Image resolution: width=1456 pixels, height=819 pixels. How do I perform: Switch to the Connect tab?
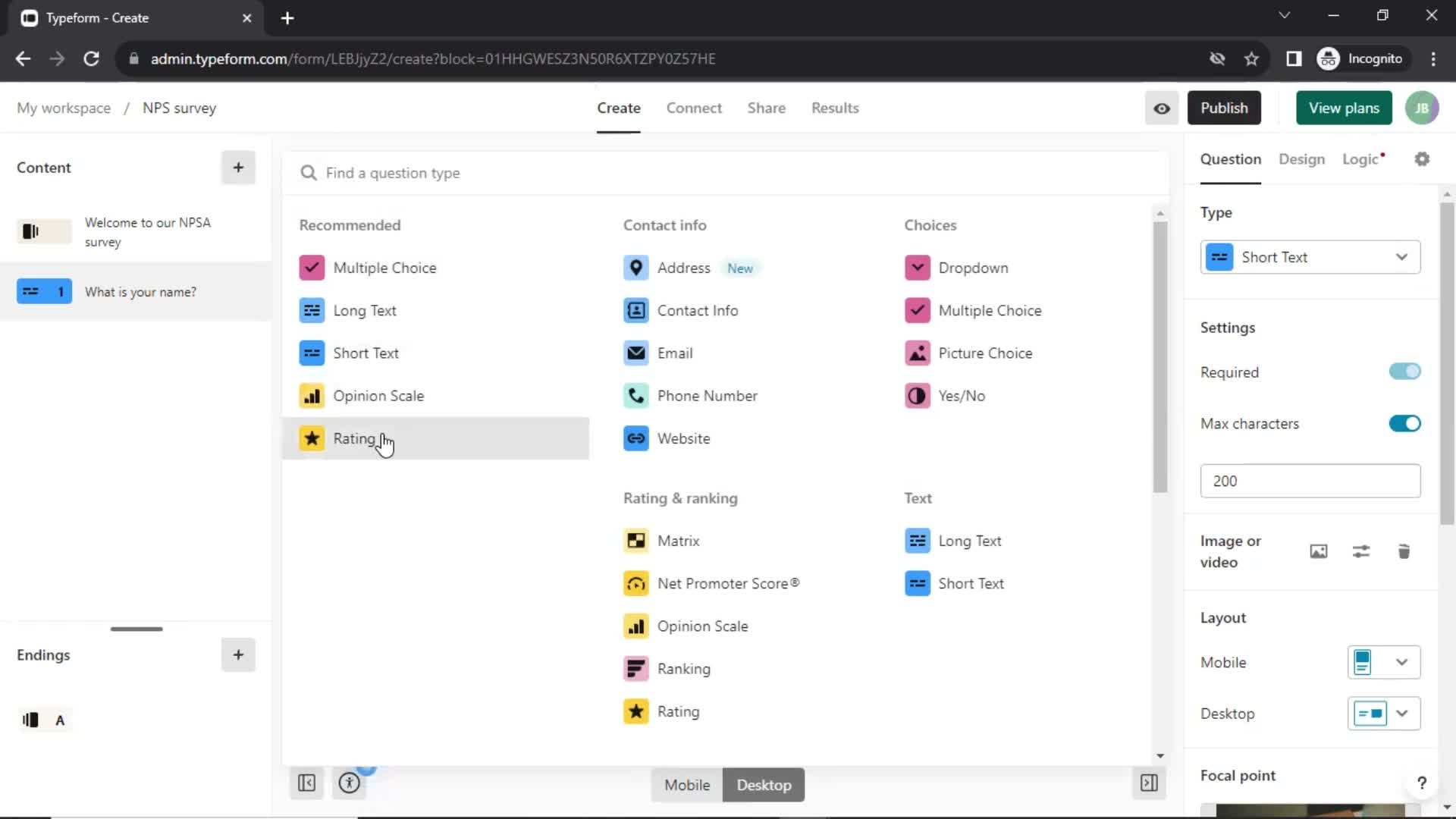coord(694,108)
